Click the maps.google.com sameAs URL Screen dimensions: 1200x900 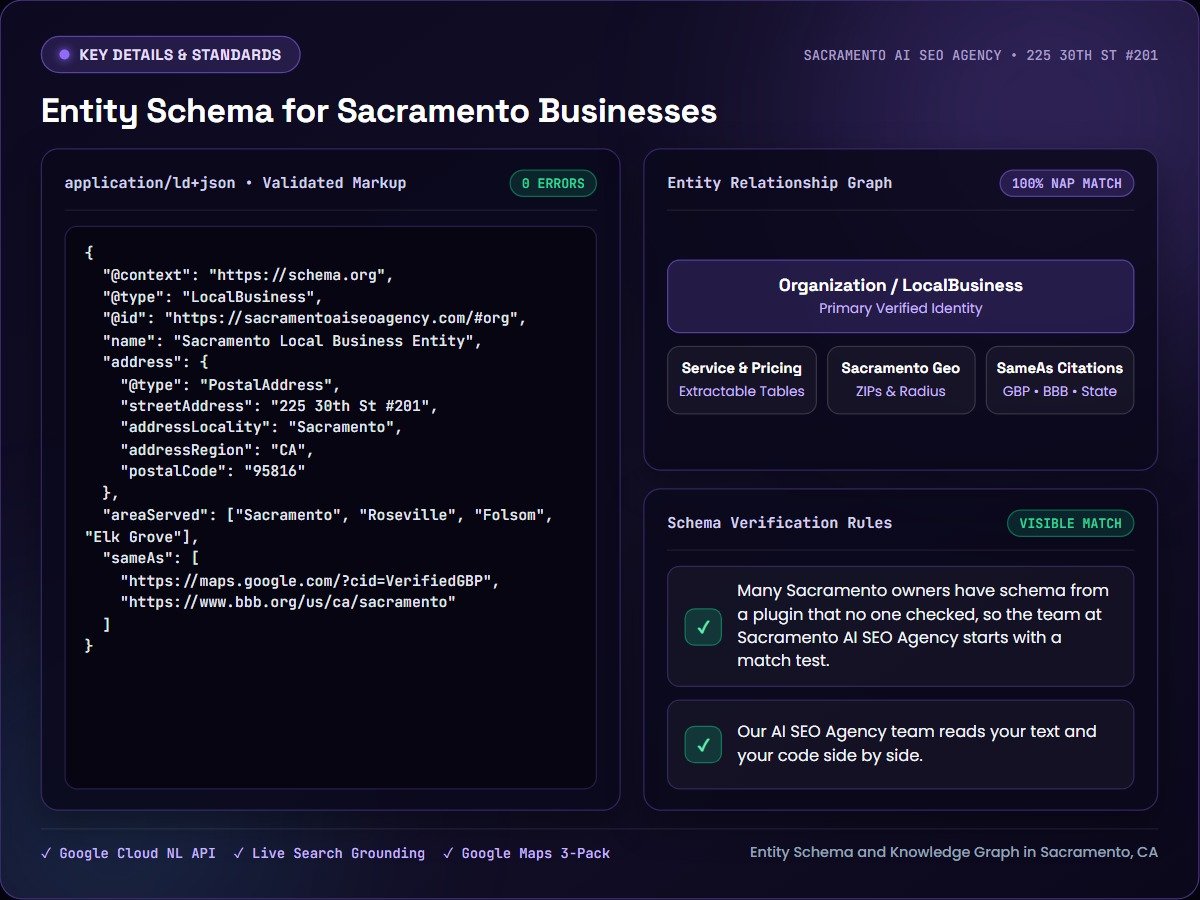pos(309,581)
